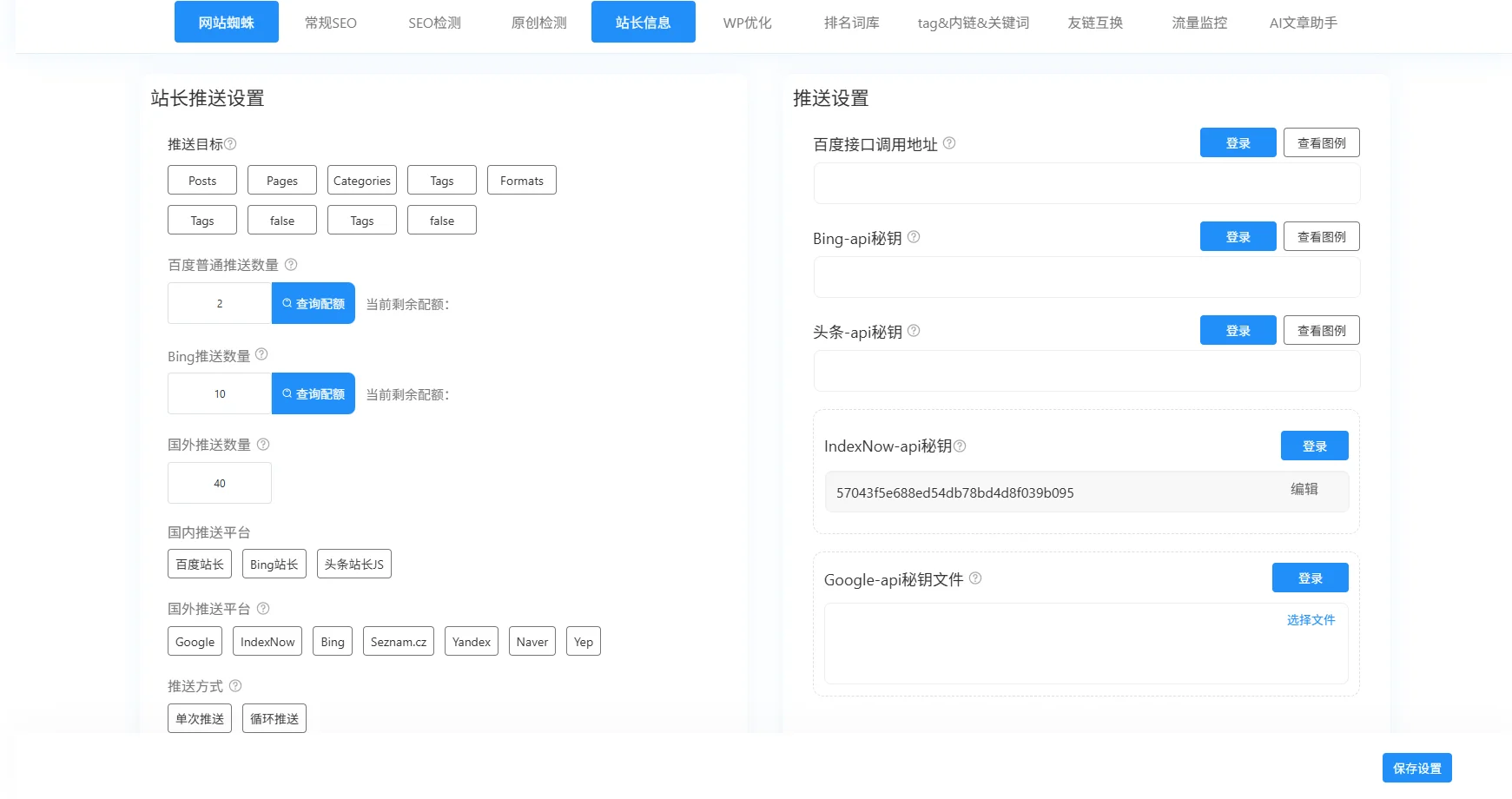Click 登录 for Bing-api秘钥
Viewport: 1512px width, 799px height.
pos(1238,236)
